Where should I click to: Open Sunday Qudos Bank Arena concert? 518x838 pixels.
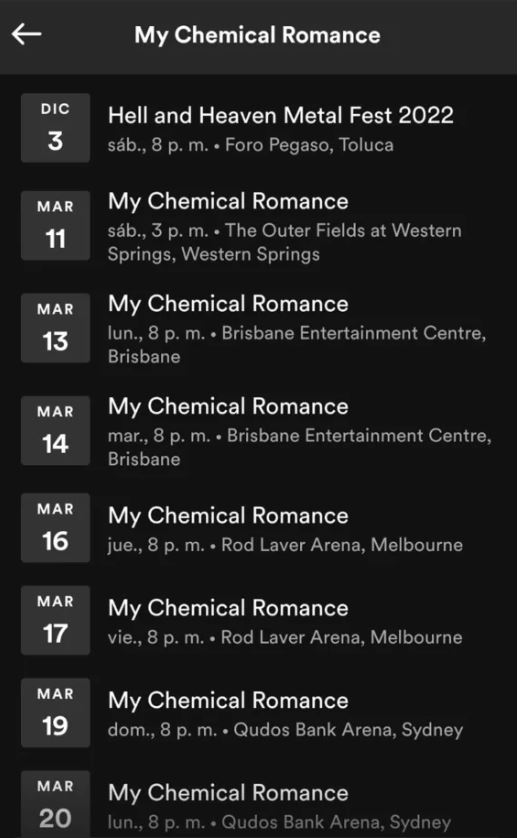pos(259,713)
